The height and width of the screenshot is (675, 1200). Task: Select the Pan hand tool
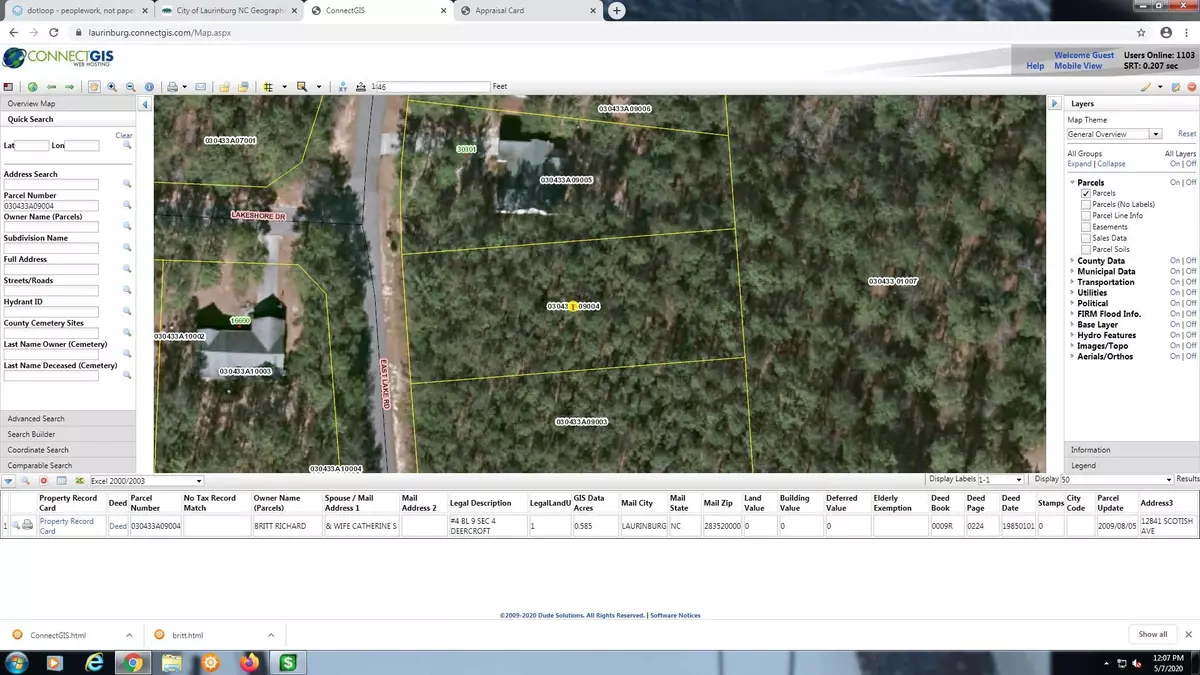(x=94, y=87)
